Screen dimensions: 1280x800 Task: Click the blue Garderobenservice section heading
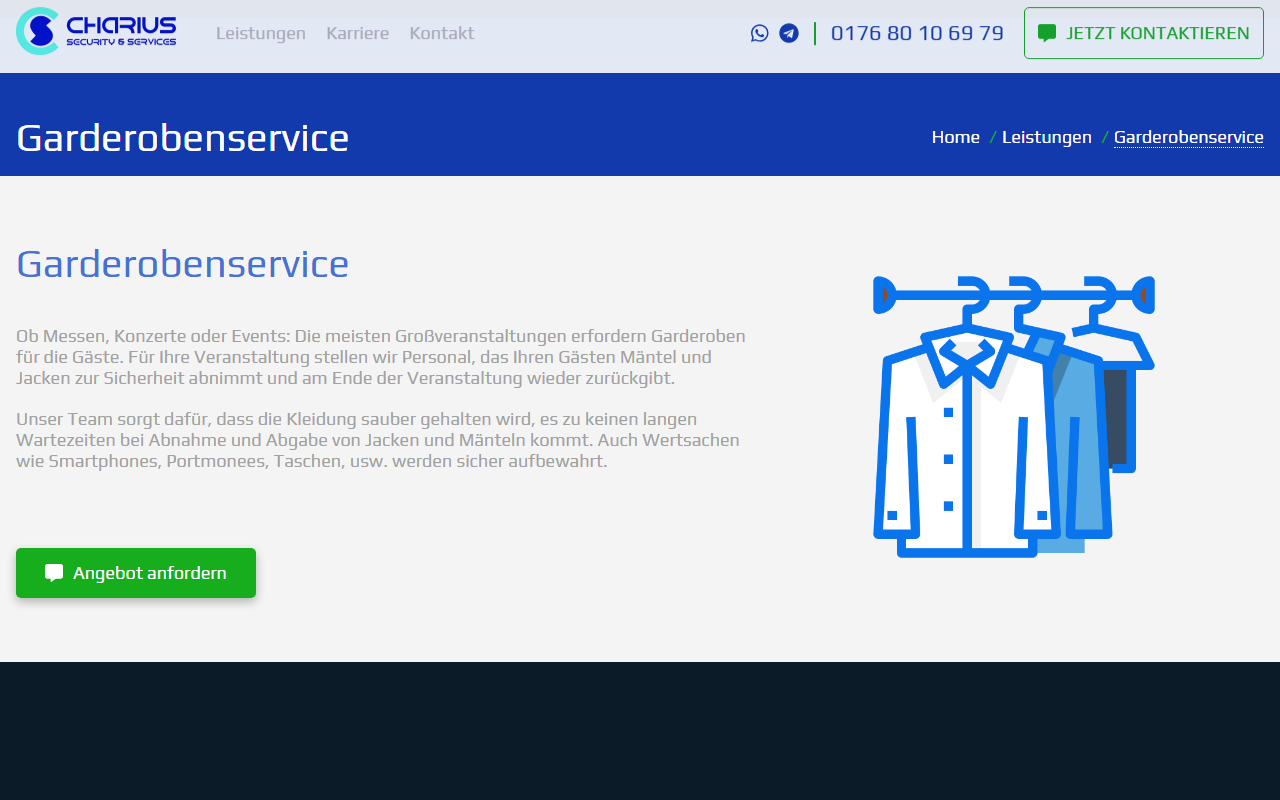tap(183, 263)
